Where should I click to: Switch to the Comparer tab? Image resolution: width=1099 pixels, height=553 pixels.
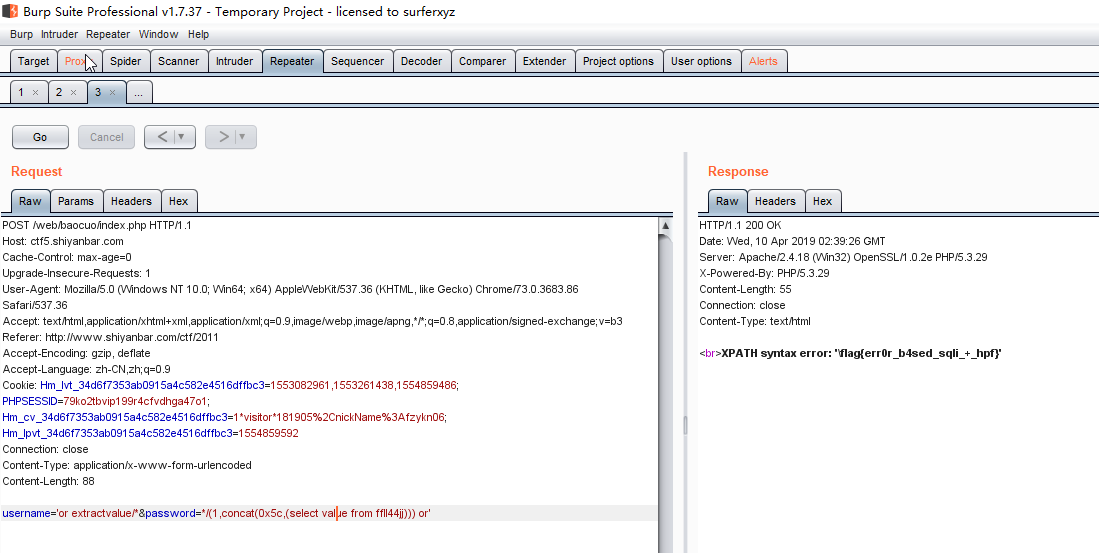click(482, 61)
